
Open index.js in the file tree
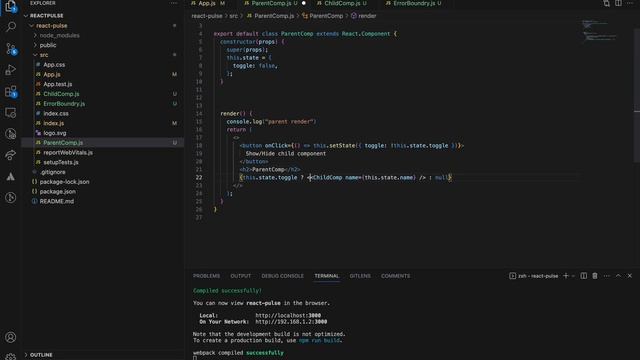coord(53,123)
